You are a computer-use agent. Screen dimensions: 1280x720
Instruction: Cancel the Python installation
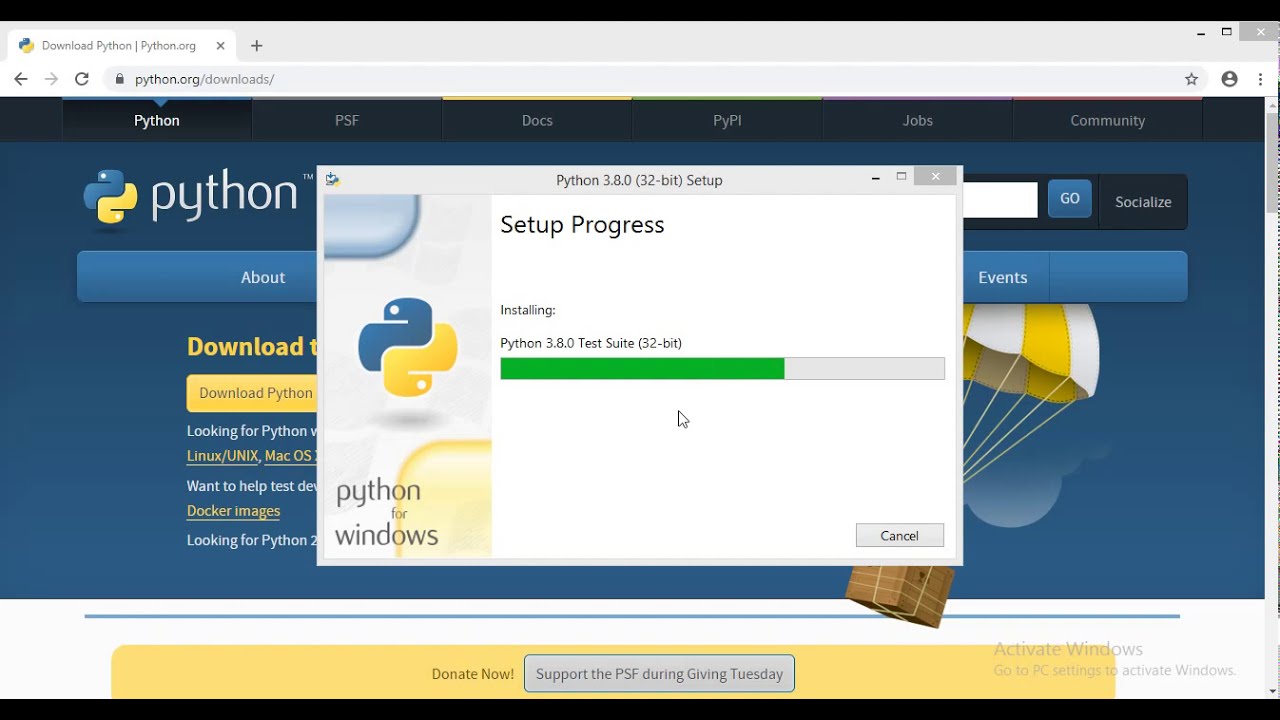click(900, 535)
